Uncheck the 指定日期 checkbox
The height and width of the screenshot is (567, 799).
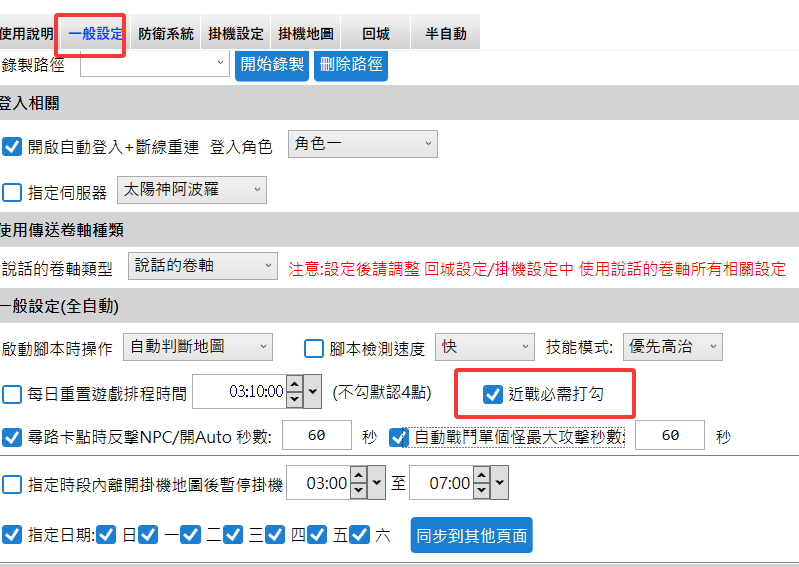click(12, 534)
